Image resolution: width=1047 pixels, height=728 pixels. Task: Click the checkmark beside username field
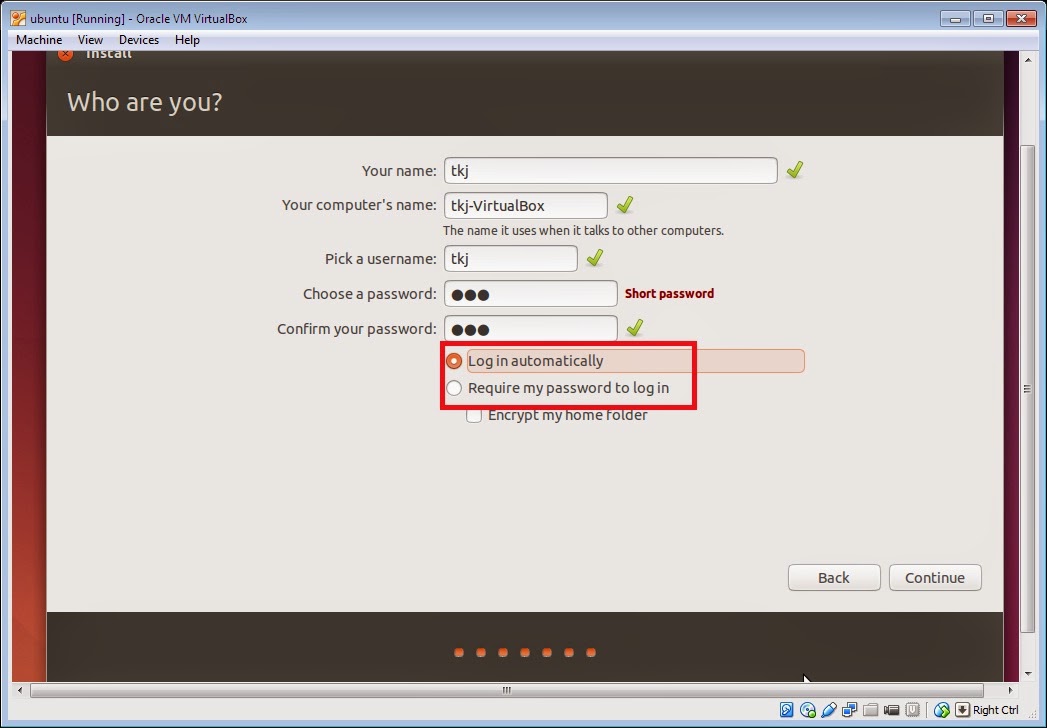pos(595,257)
